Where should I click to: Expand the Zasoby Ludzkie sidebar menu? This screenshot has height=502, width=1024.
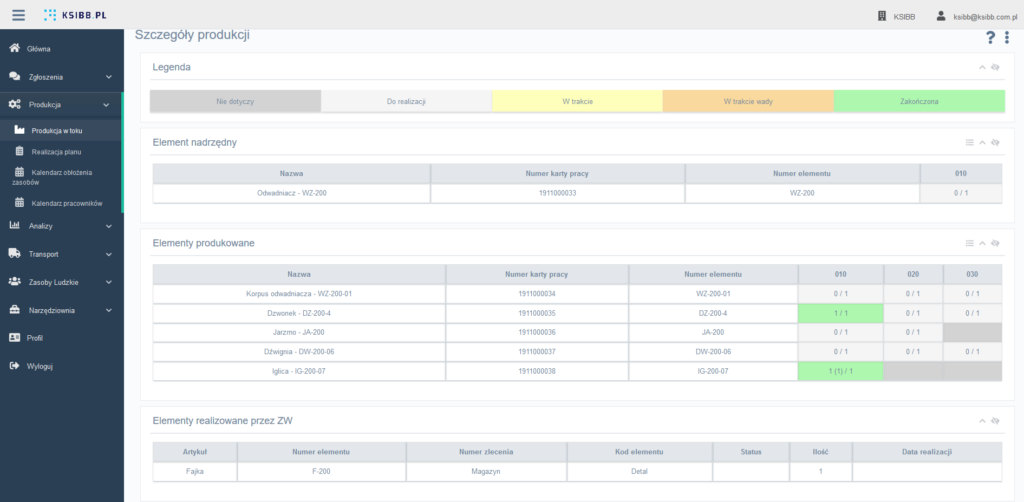[x=60, y=282]
